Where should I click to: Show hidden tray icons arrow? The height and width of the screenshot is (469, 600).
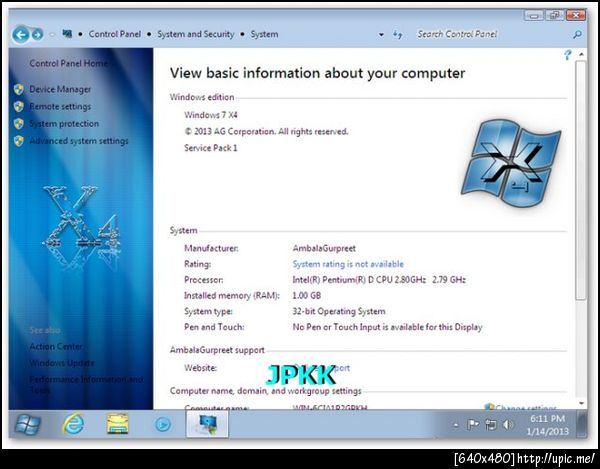(x=455, y=425)
